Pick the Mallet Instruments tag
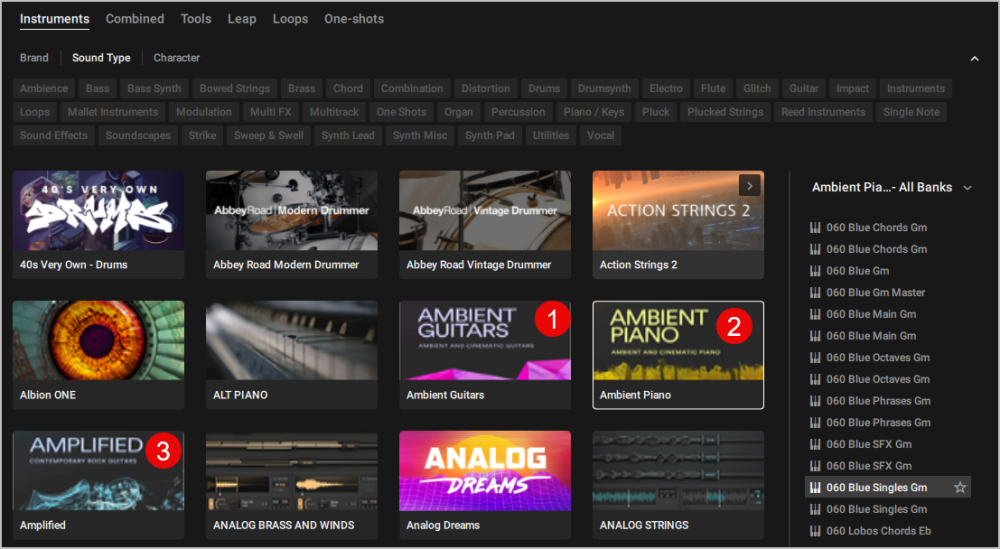1000x549 pixels. pyautogui.click(x=113, y=112)
